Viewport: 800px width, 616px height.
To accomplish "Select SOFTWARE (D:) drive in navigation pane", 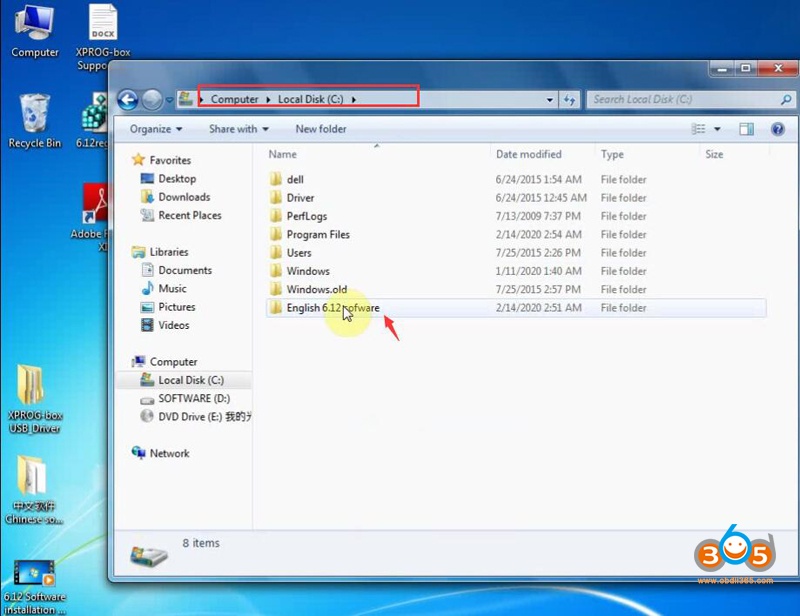I will coord(194,399).
